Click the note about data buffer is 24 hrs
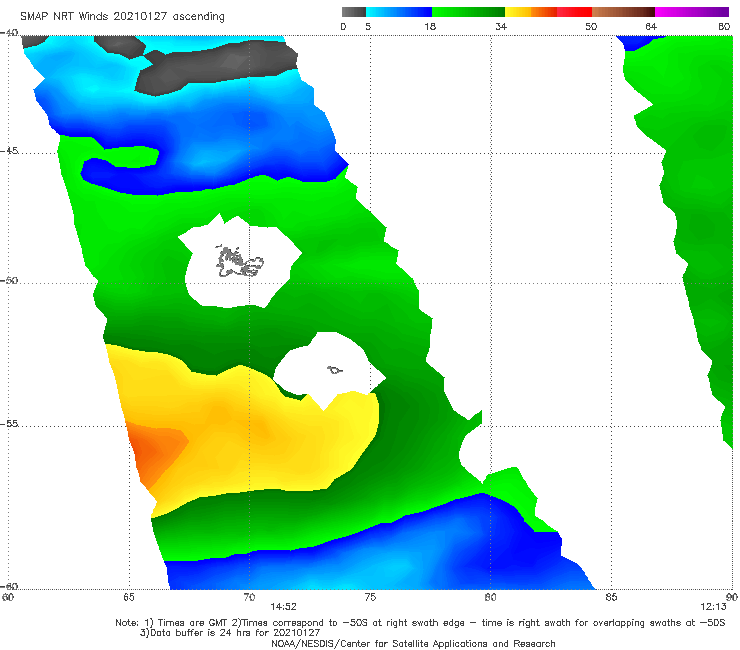 click(x=230, y=633)
